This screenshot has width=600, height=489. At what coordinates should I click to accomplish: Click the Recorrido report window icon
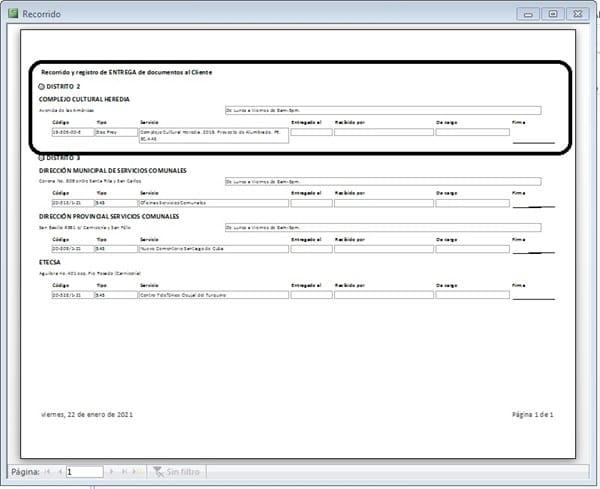(14, 13)
